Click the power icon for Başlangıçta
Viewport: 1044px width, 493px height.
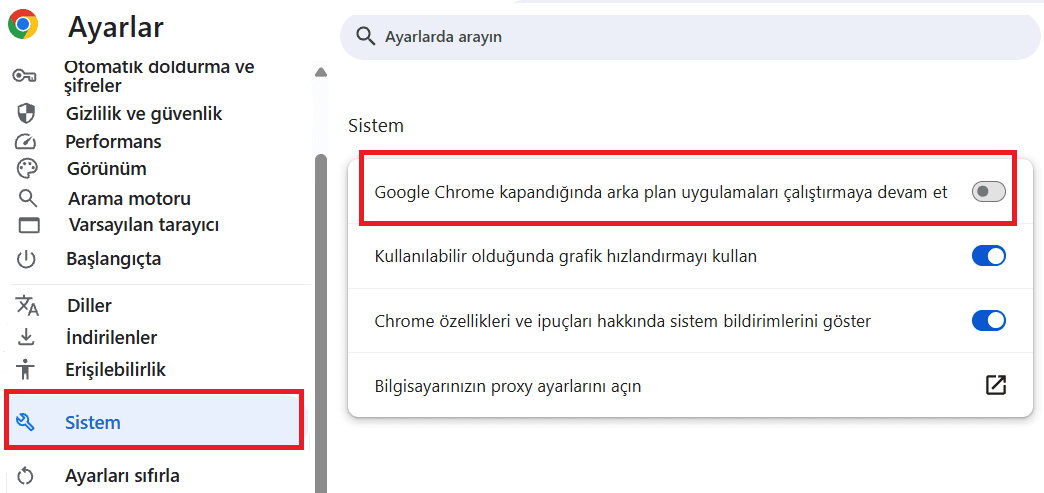pyautogui.click(x=26, y=258)
